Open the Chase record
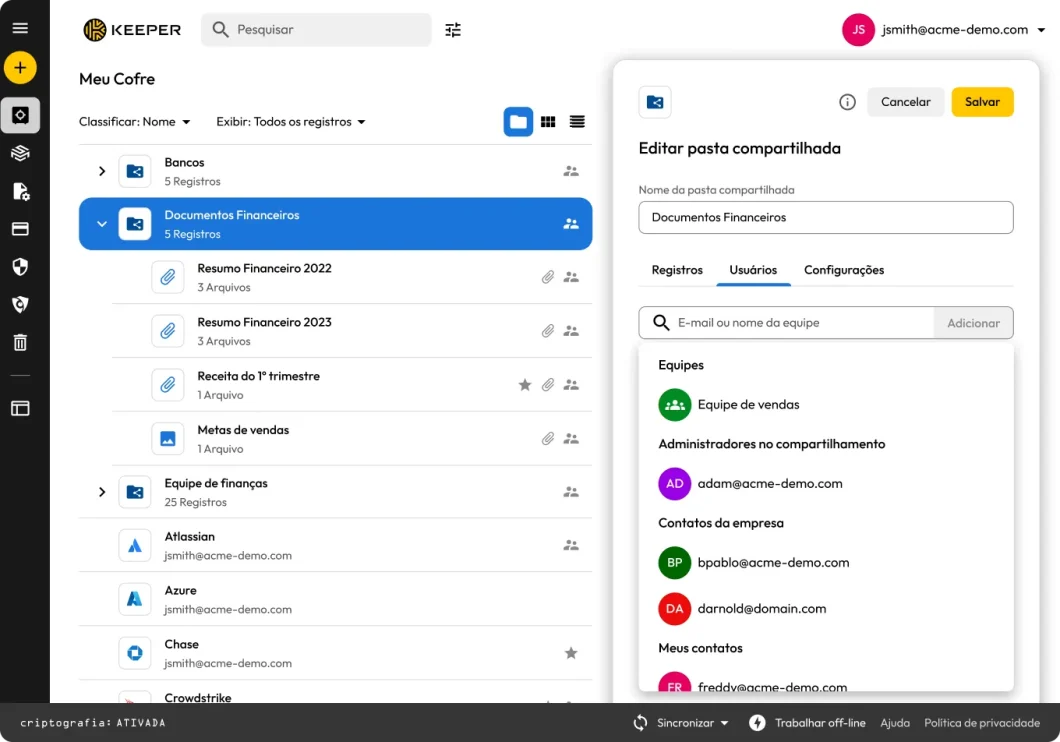The image size is (1060, 742). click(335, 653)
